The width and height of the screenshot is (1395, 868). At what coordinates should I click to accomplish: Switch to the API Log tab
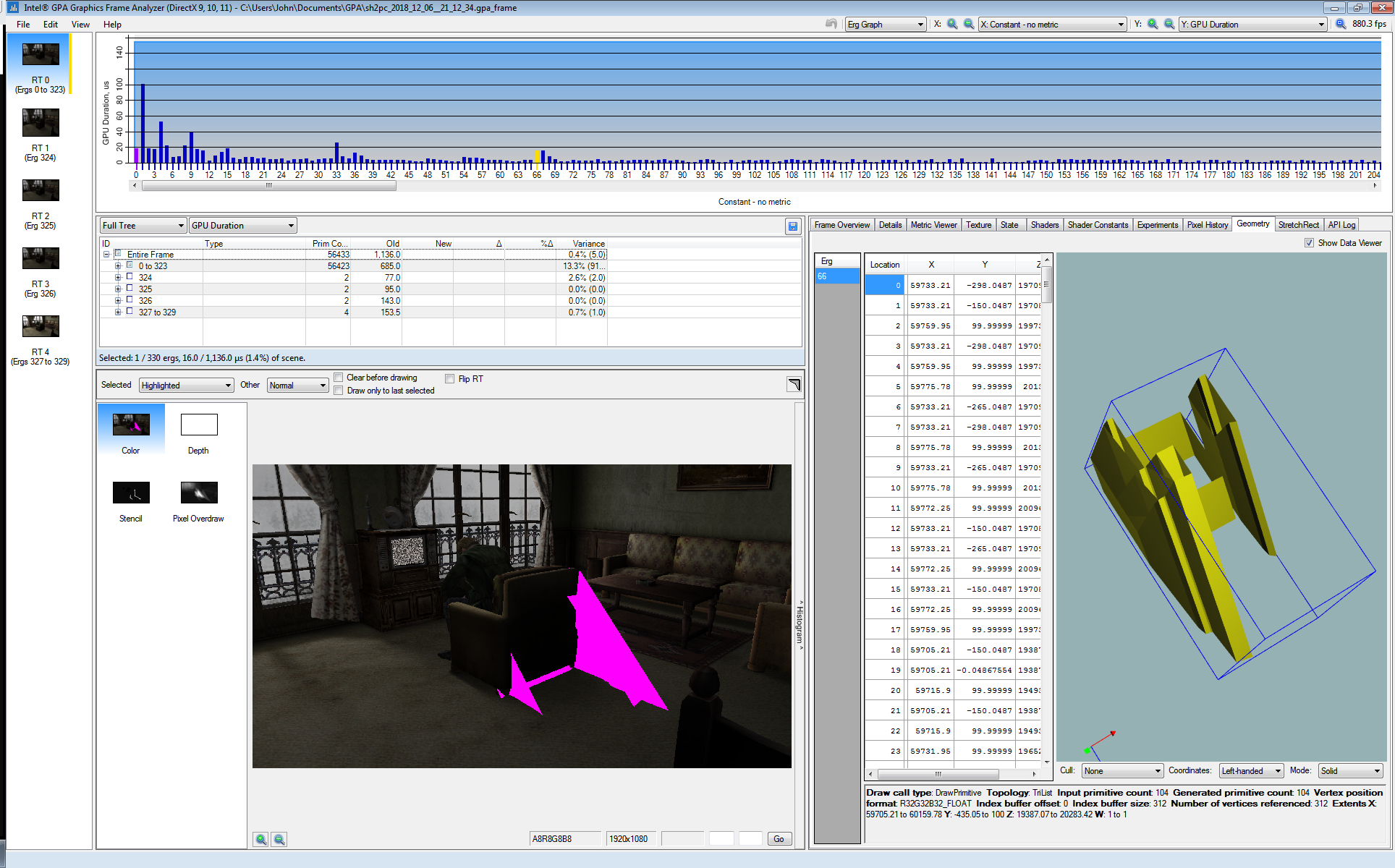coord(1341,225)
